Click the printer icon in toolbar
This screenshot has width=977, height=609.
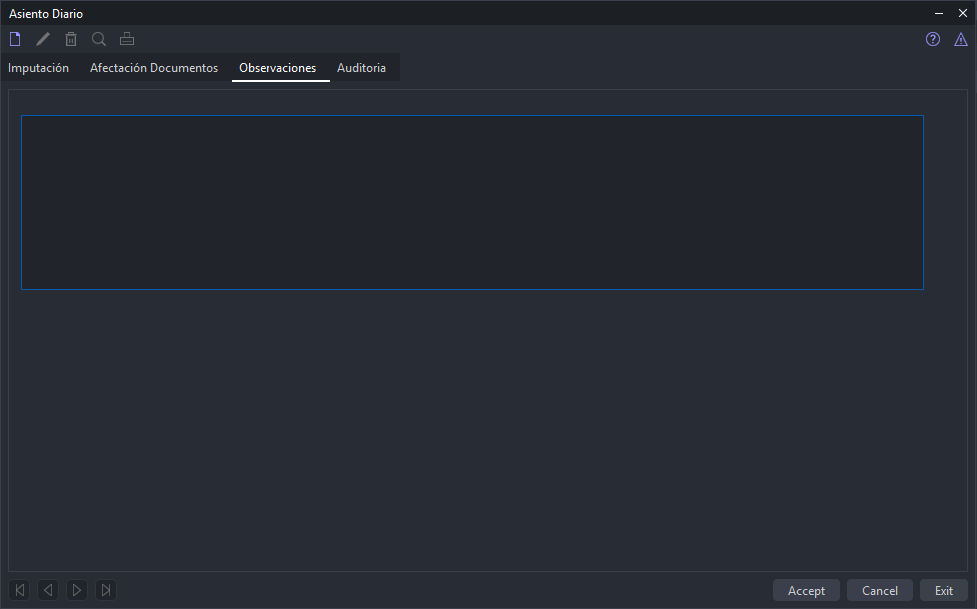click(x=127, y=40)
